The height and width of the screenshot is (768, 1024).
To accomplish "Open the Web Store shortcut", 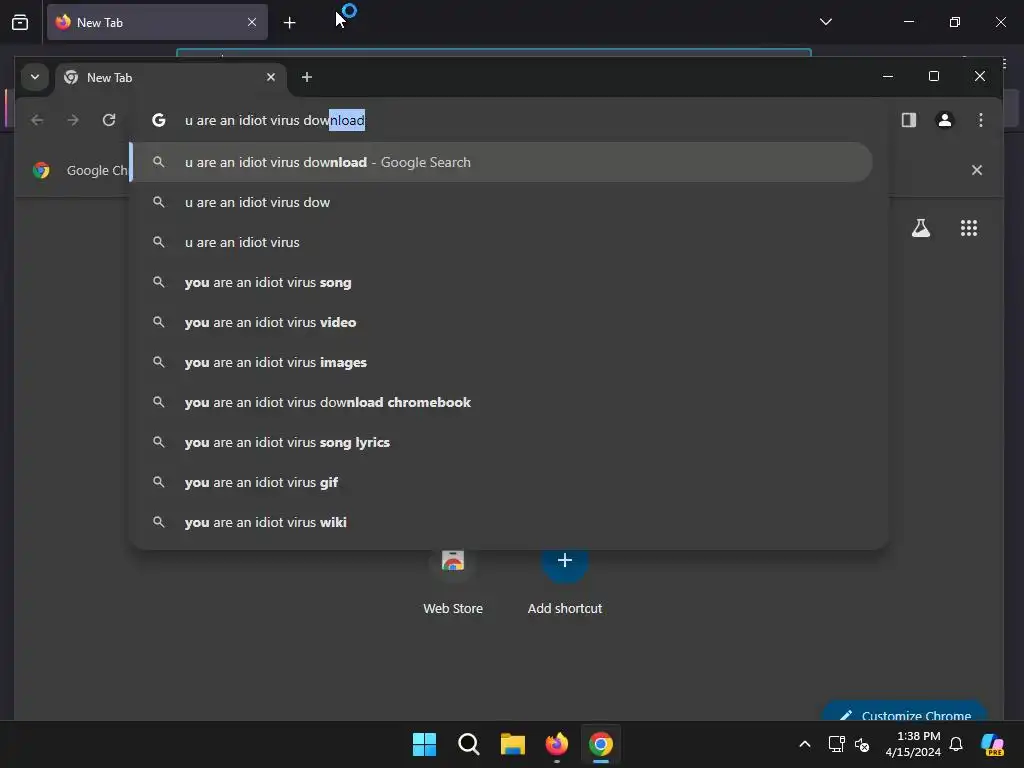I will 453,583.
